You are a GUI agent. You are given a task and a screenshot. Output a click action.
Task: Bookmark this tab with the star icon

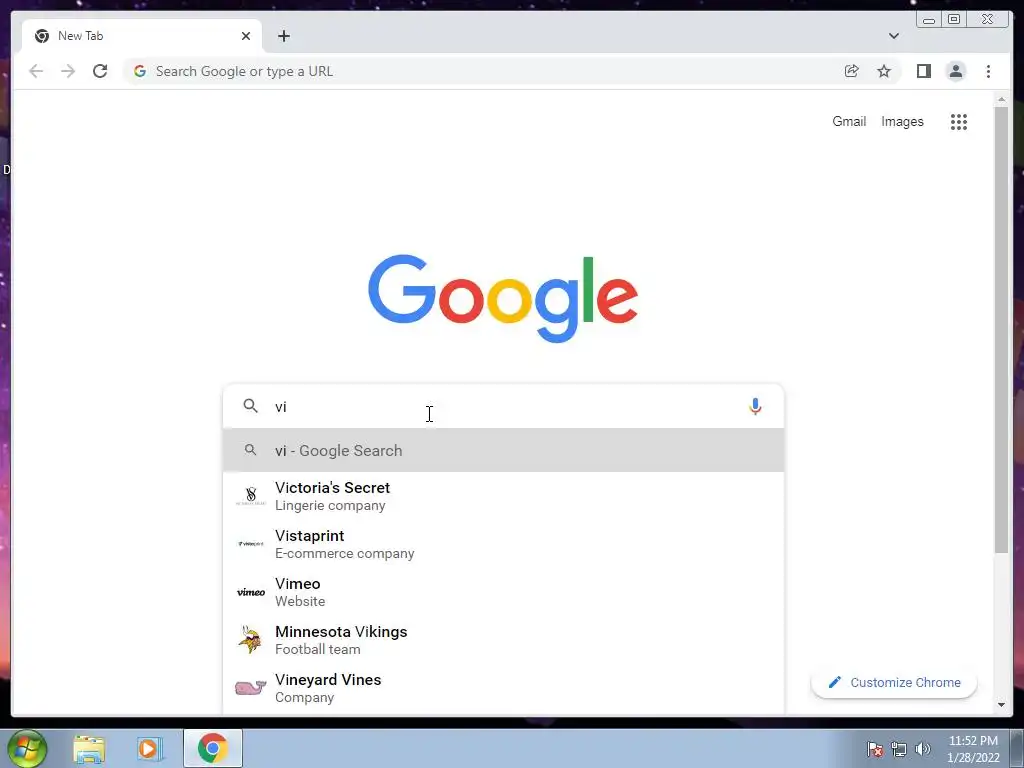884,71
